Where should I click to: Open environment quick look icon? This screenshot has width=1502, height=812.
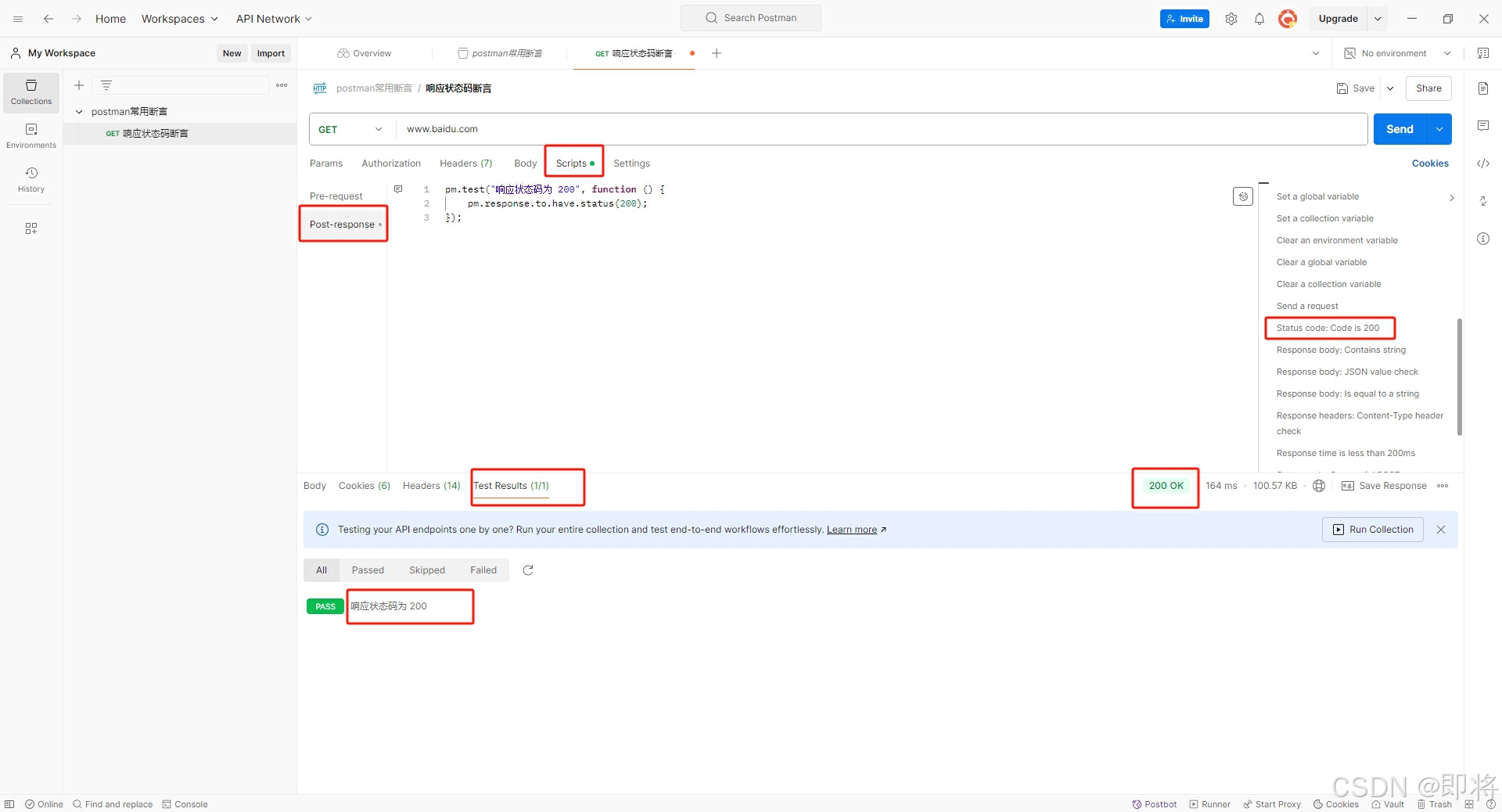(1483, 53)
